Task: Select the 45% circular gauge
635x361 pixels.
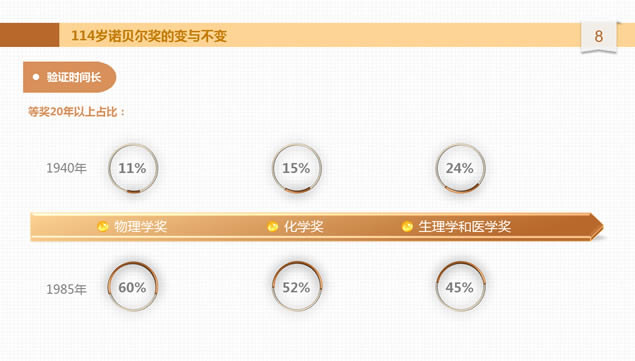Action: [460, 286]
